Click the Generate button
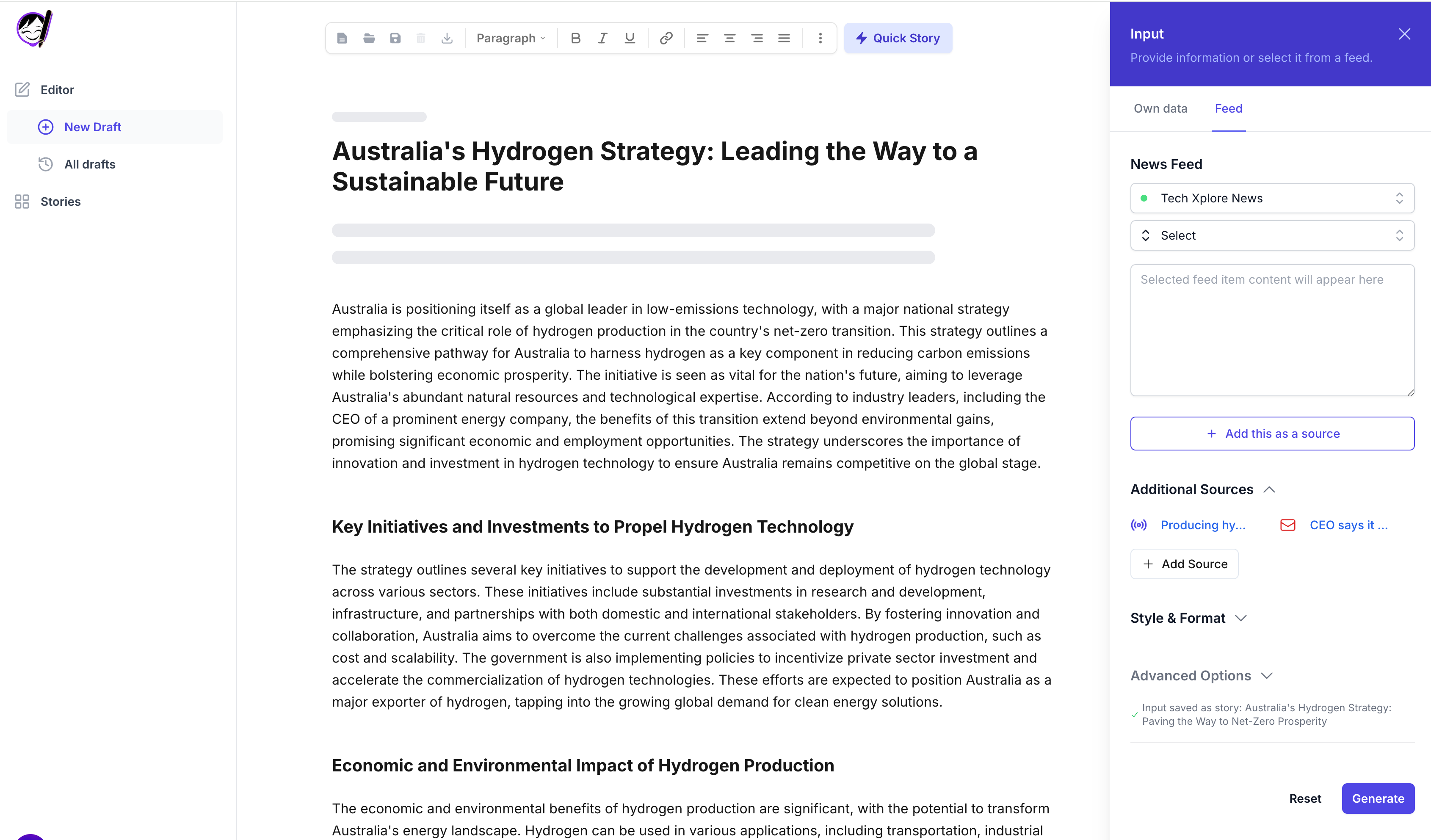1431x840 pixels. [1378, 799]
